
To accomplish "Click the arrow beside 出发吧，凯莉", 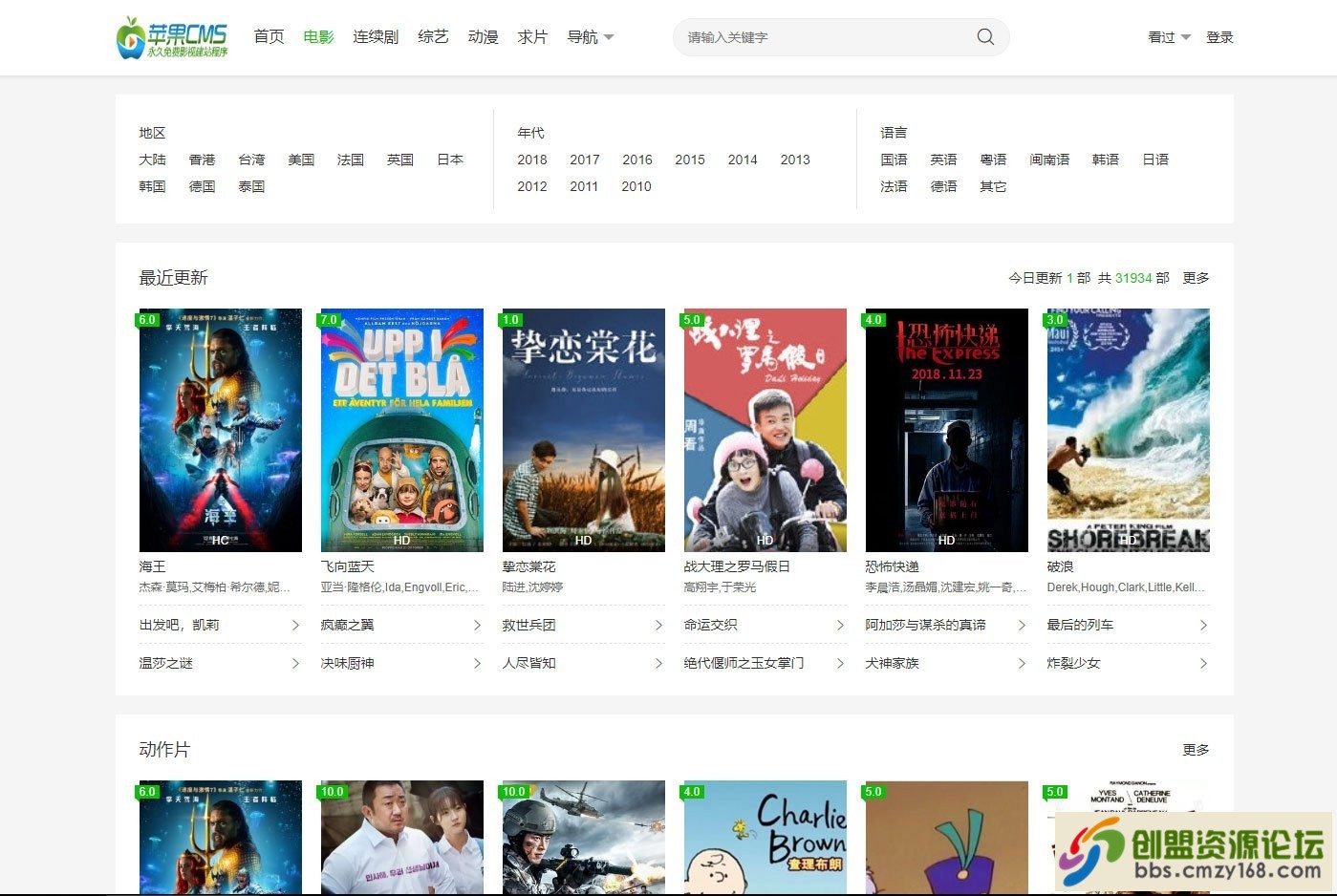I will click(295, 625).
